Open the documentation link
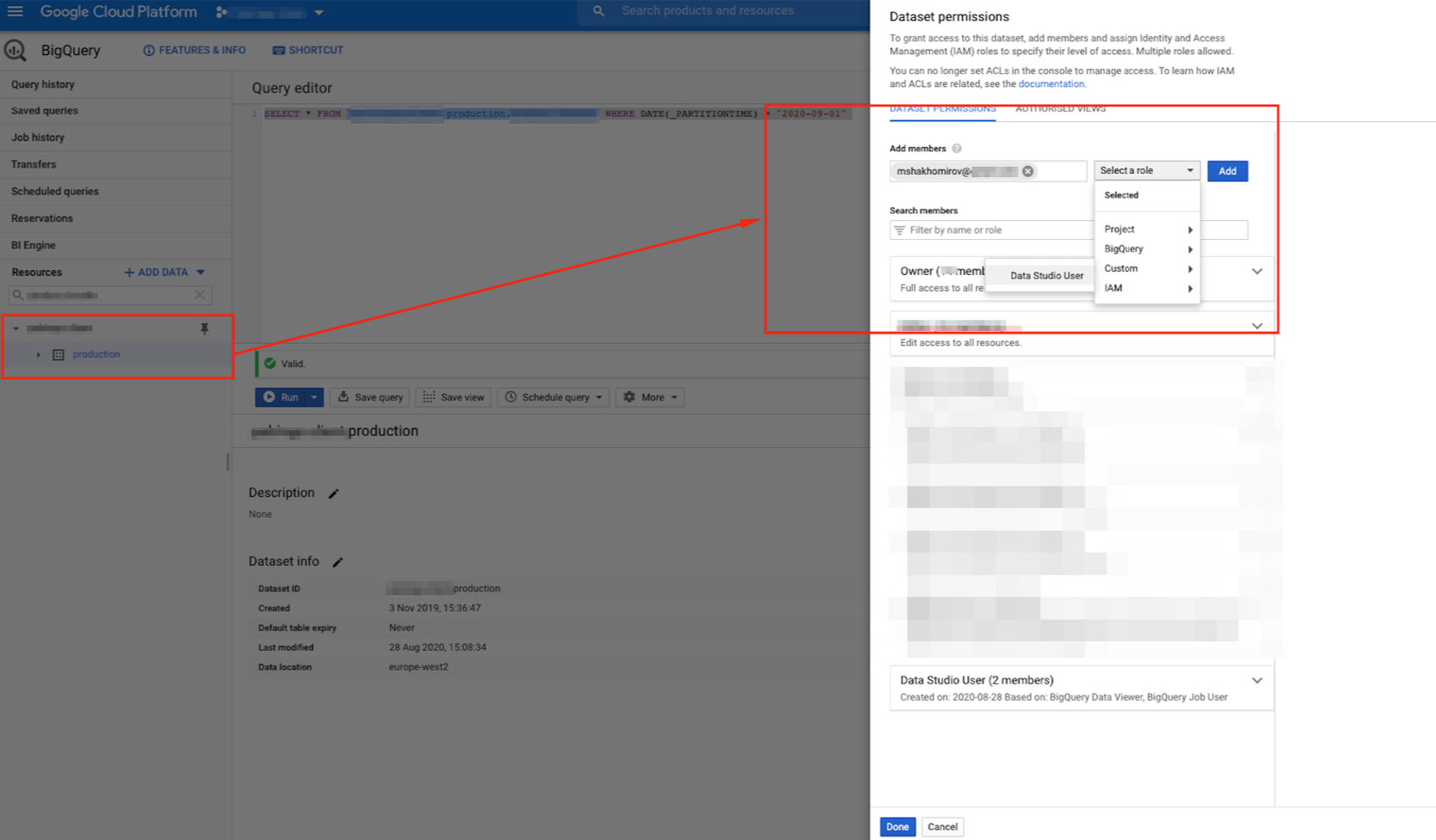Screen dimensions: 1436x840 coord(1051,84)
